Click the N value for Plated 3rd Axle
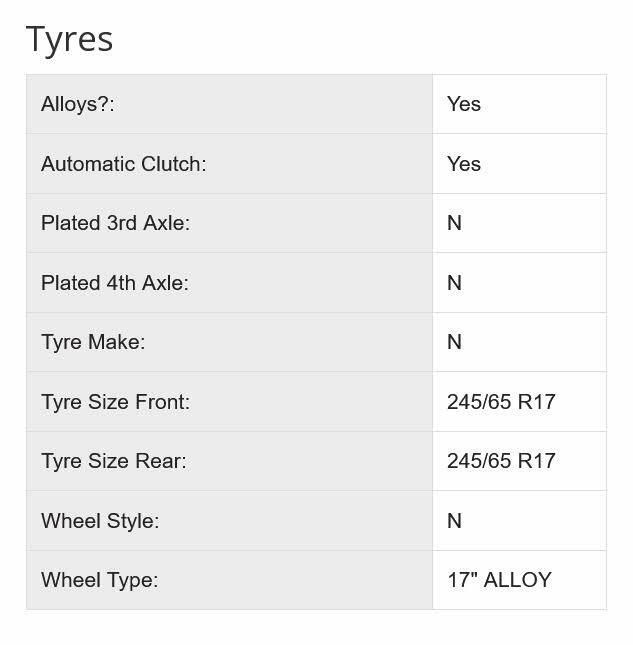This screenshot has height=645, width=633. pyautogui.click(x=454, y=223)
